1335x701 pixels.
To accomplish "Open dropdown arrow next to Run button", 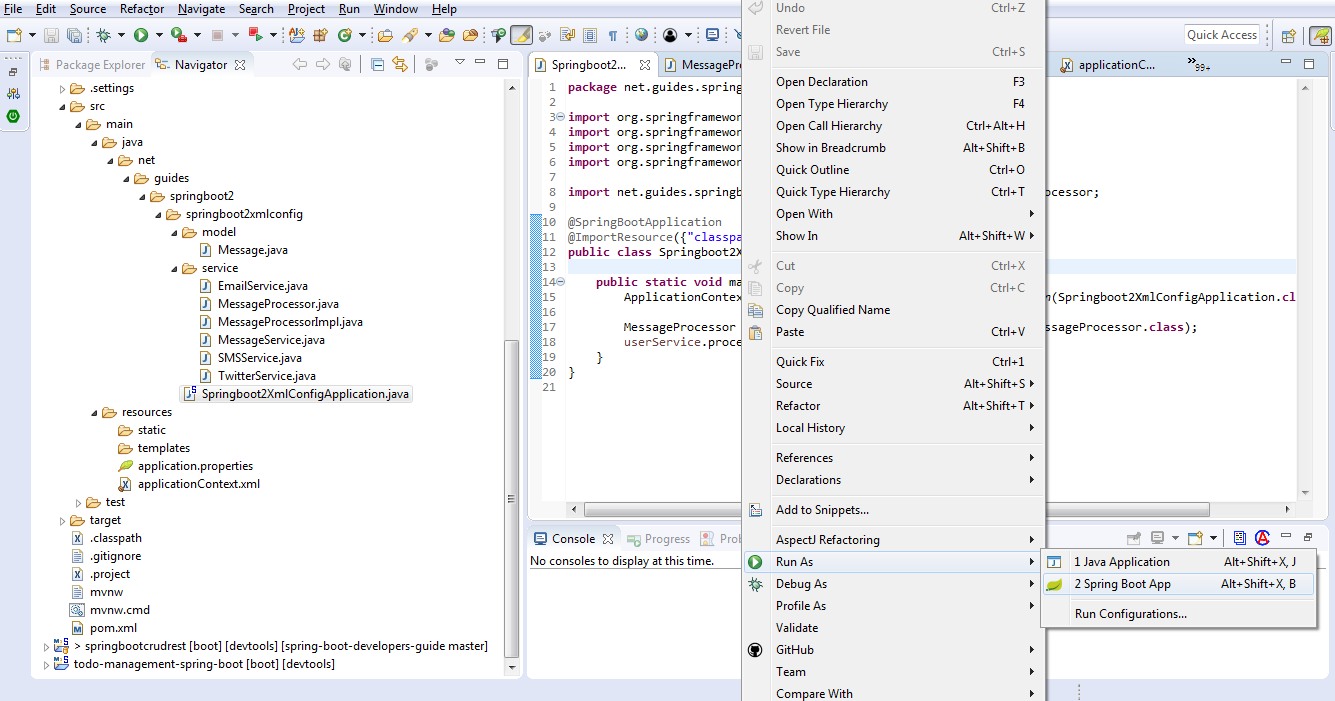I will click(159, 35).
